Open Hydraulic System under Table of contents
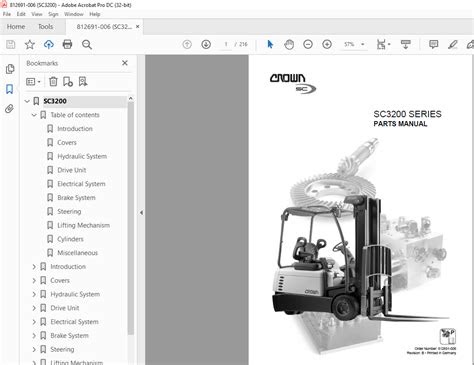This screenshot has width=474, height=365. coord(82,156)
